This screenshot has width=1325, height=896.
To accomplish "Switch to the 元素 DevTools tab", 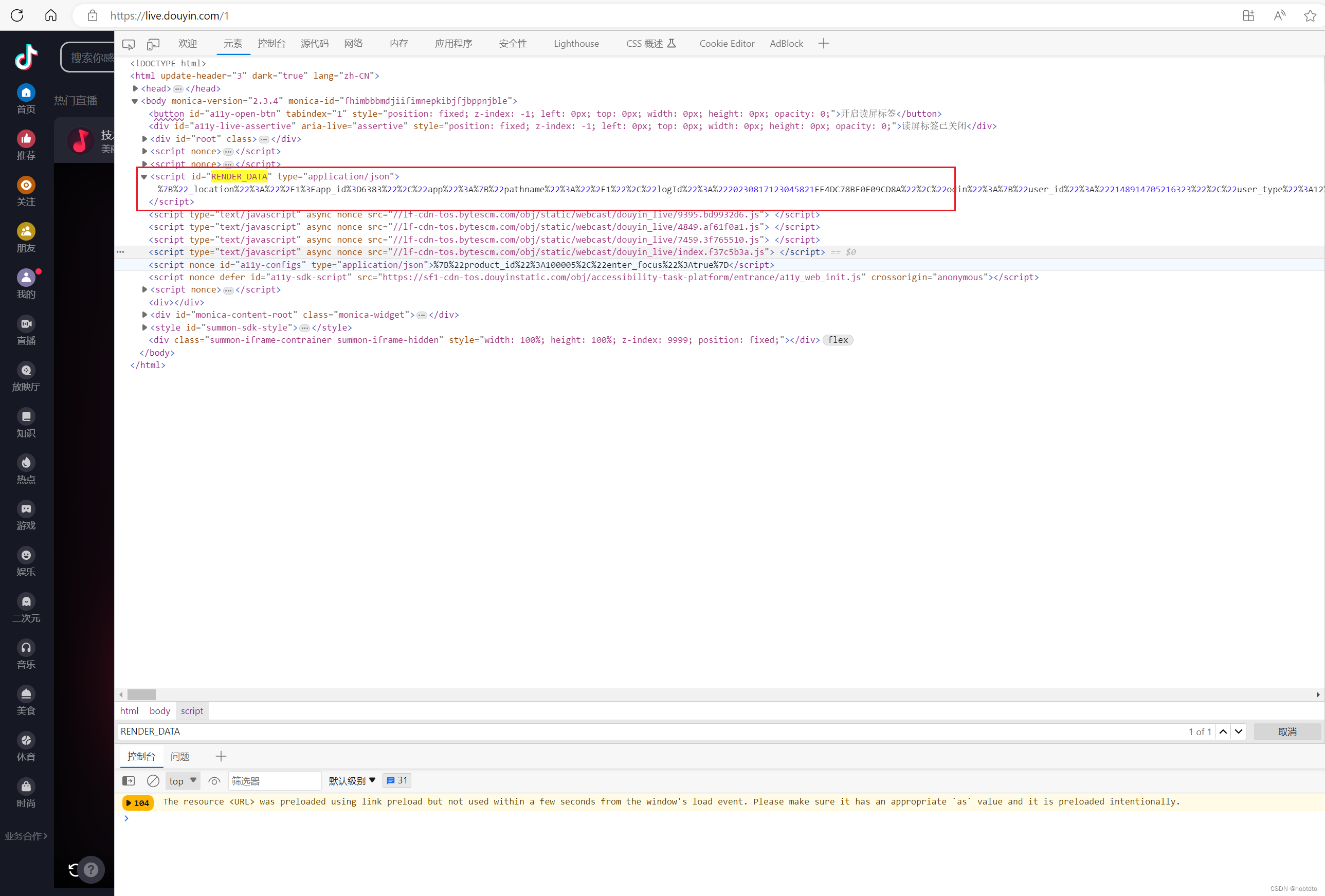I will pyautogui.click(x=232, y=43).
